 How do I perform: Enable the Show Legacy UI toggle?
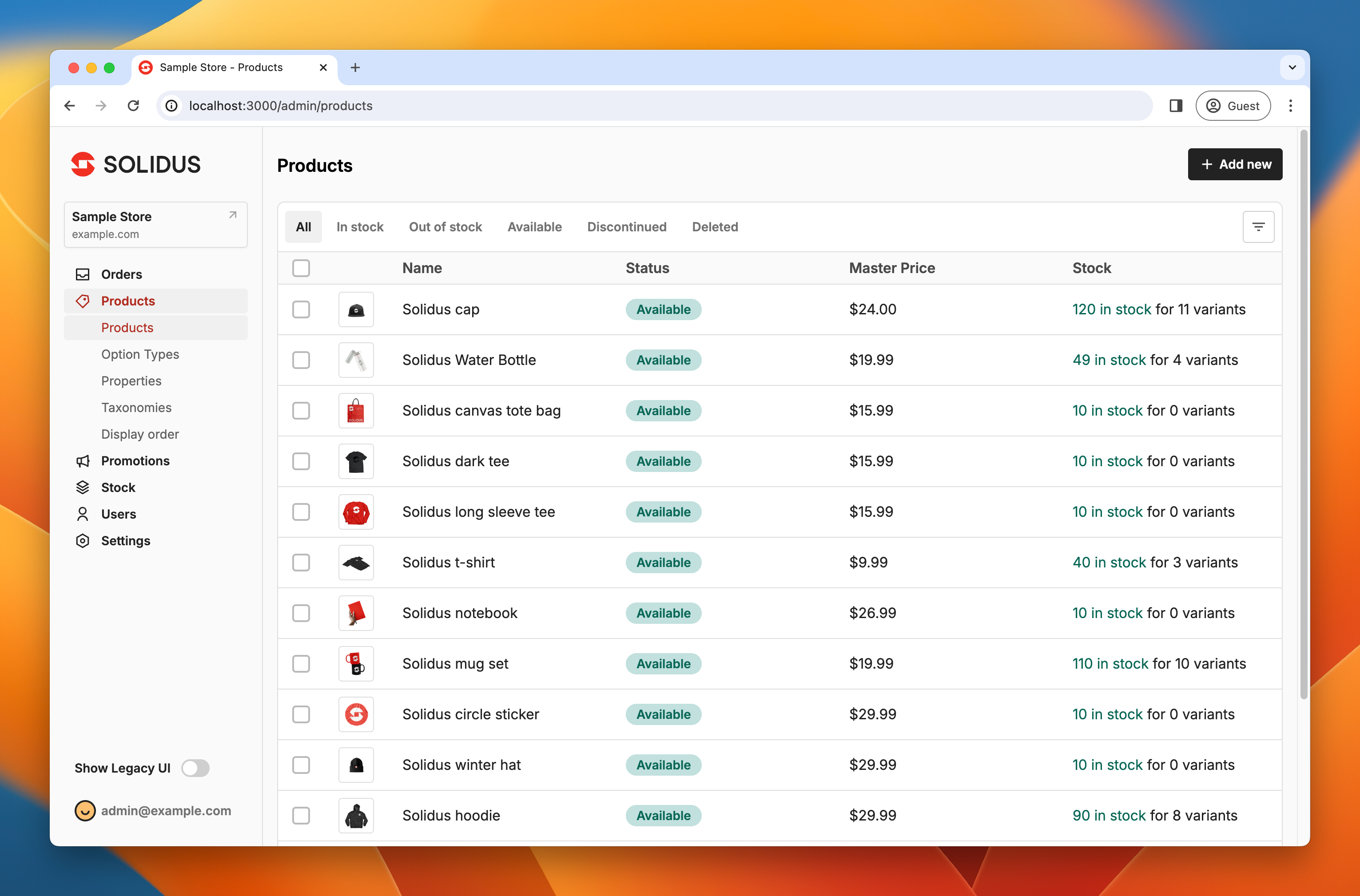coord(195,768)
